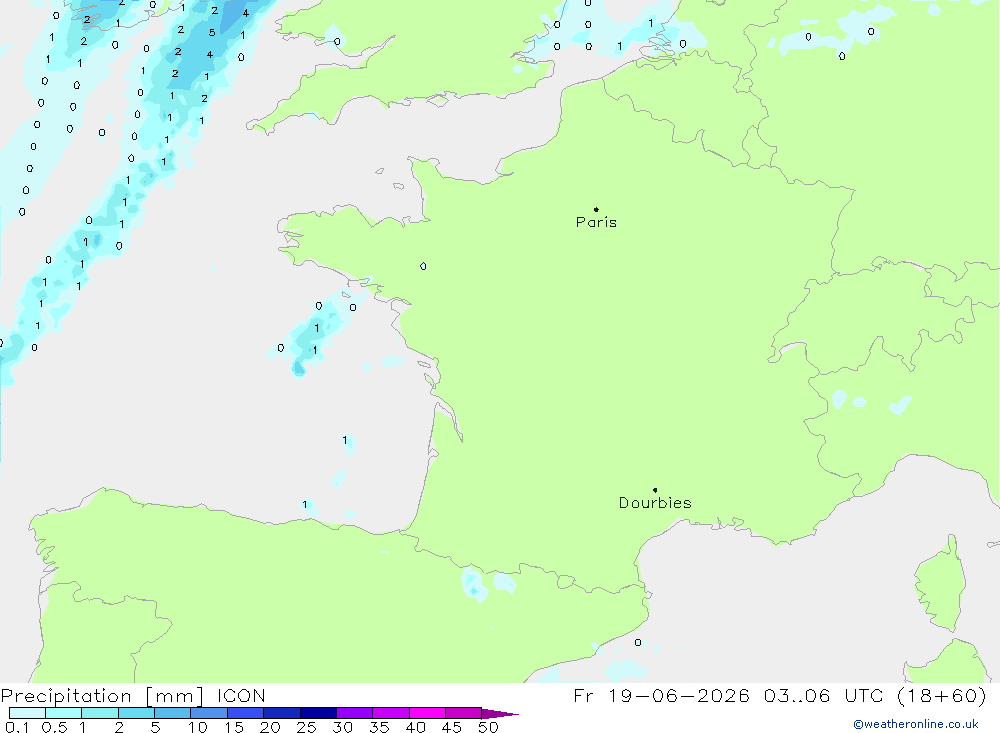Click the 5–10 mm legend swatch
1000x733 pixels.
pyautogui.click(x=173, y=713)
